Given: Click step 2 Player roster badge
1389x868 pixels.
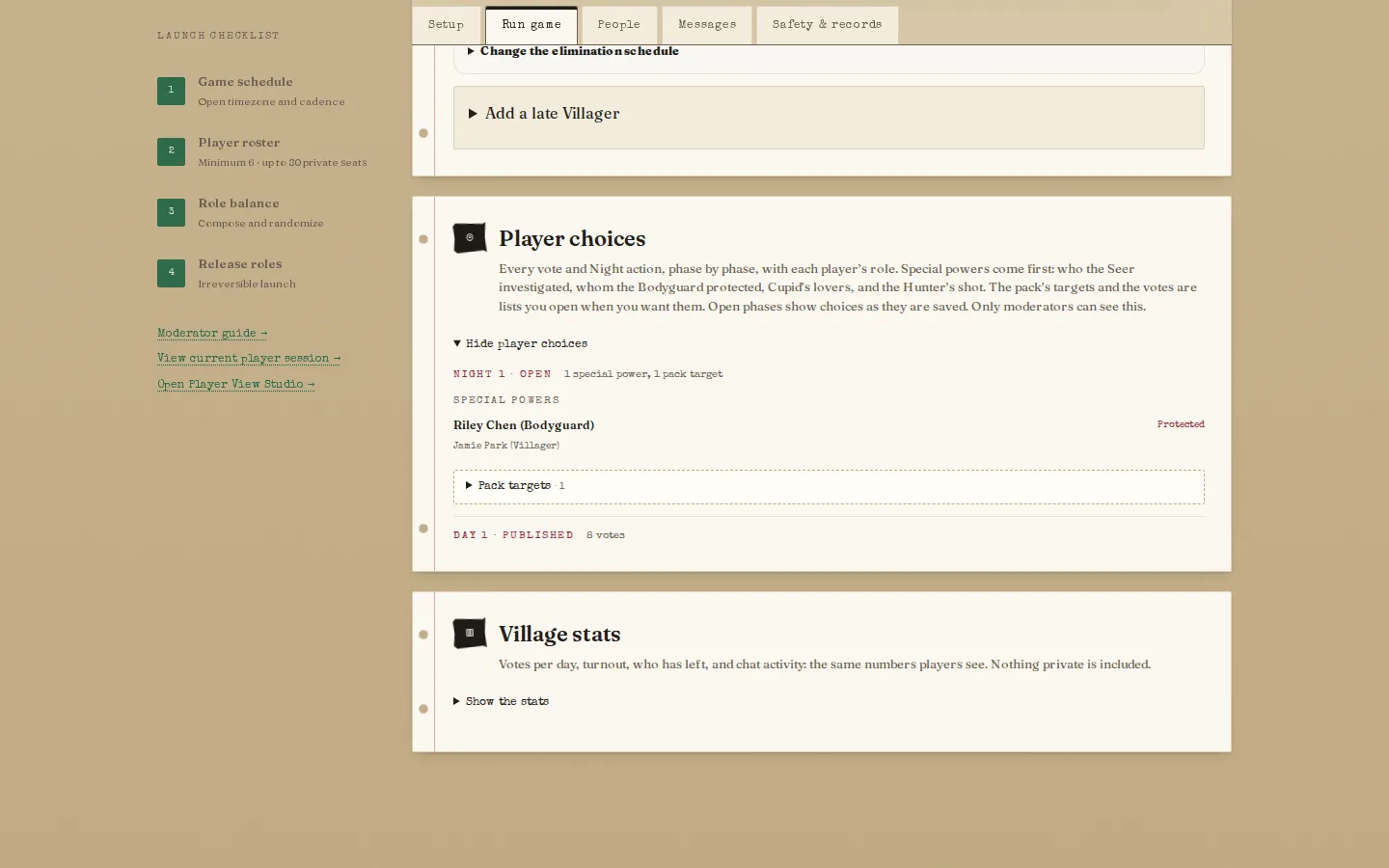Looking at the screenshot, I should click(x=171, y=151).
